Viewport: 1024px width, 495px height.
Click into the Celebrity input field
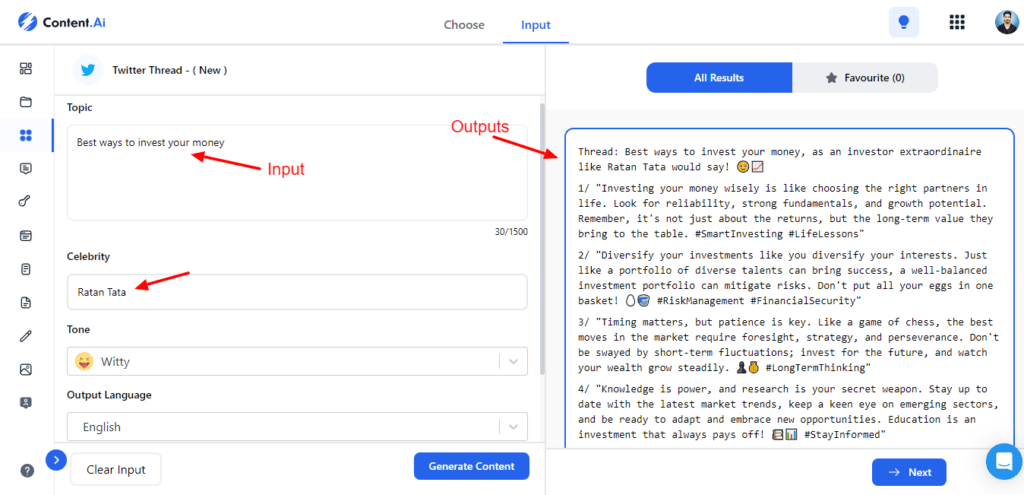pos(297,292)
